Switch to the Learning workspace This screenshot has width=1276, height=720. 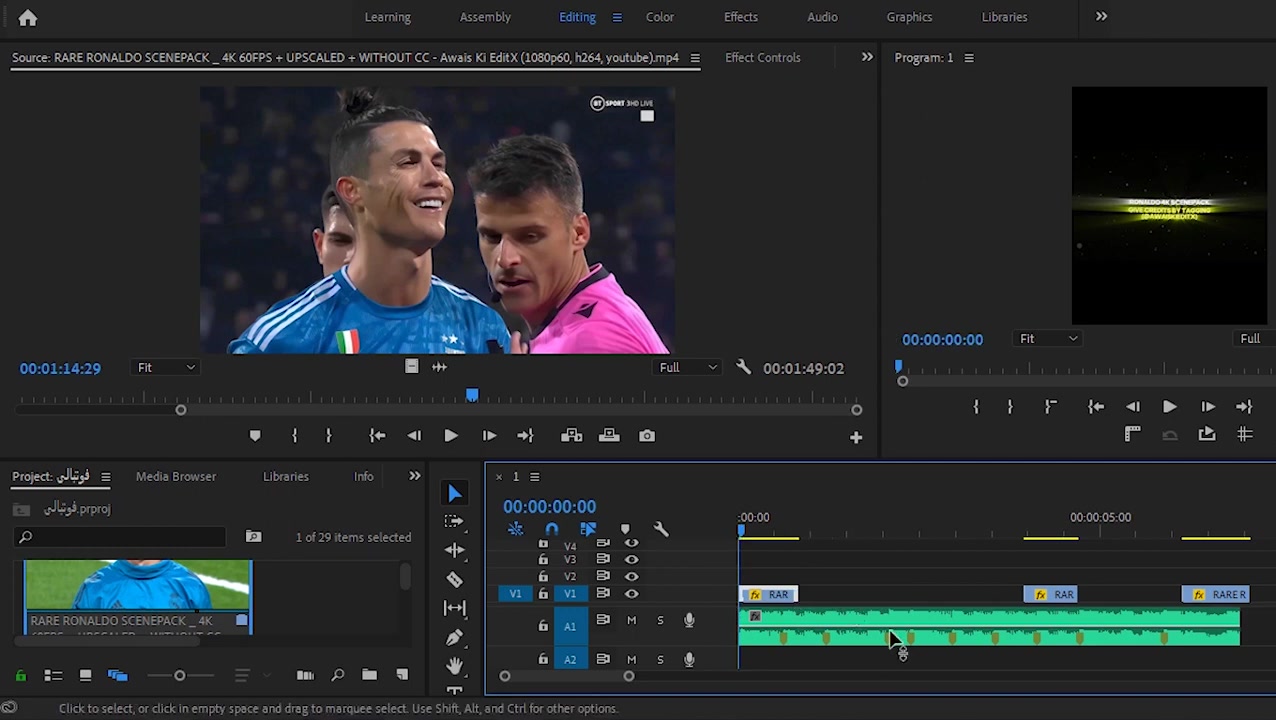(387, 17)
